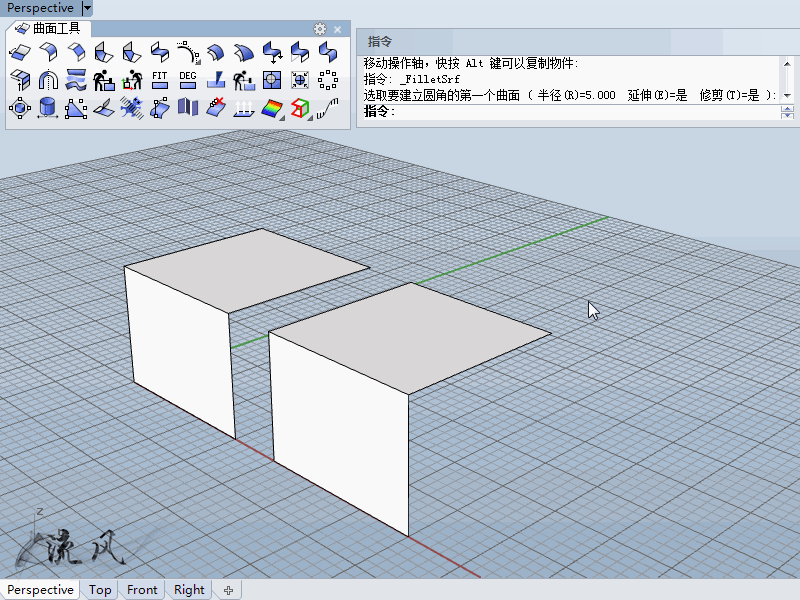Select the Rebuild surface worker icon
The image size is (800, 600).
coord(104,80)
